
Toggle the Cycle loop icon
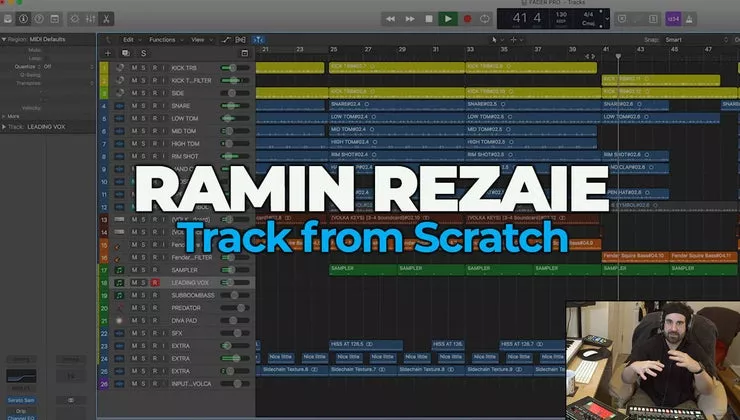click(486, 18)
